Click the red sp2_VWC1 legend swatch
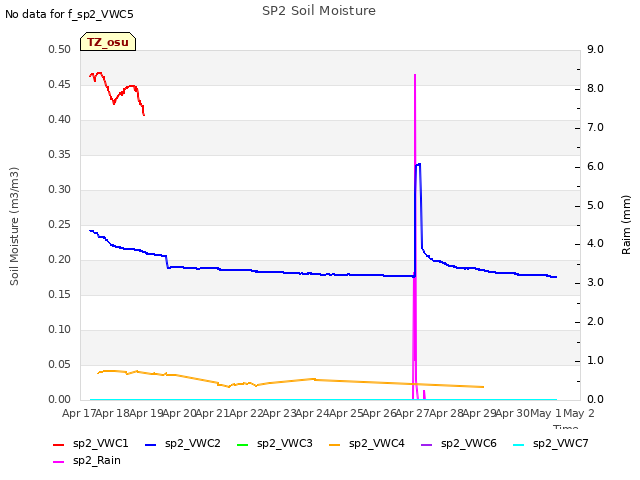The height and width of the screenshot is (480, 640). 59,444
